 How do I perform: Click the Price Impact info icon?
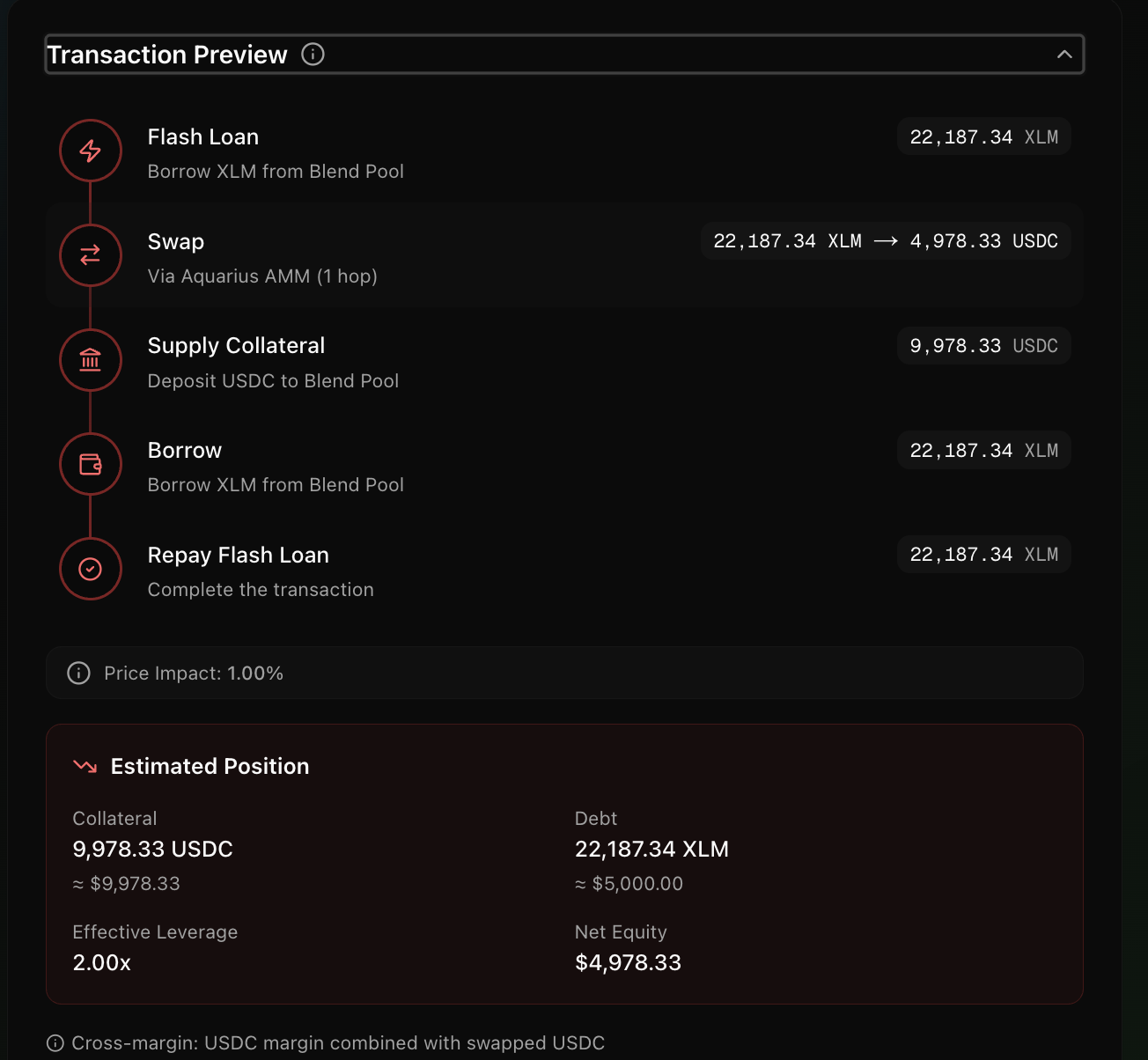[x=78, y=673]
